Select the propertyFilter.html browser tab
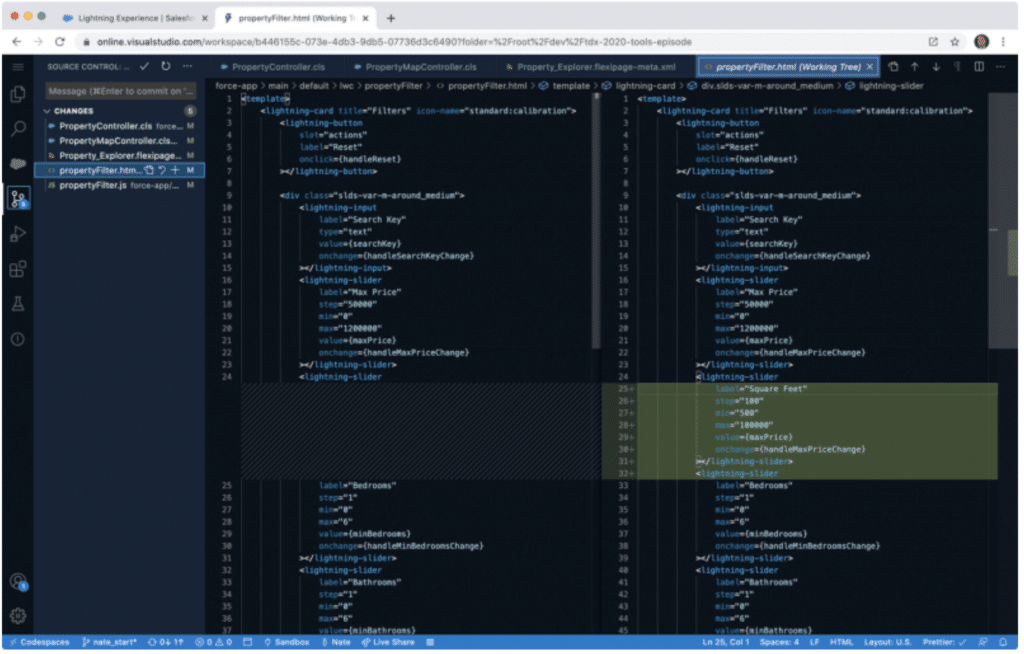 click(x=295, y=18)
